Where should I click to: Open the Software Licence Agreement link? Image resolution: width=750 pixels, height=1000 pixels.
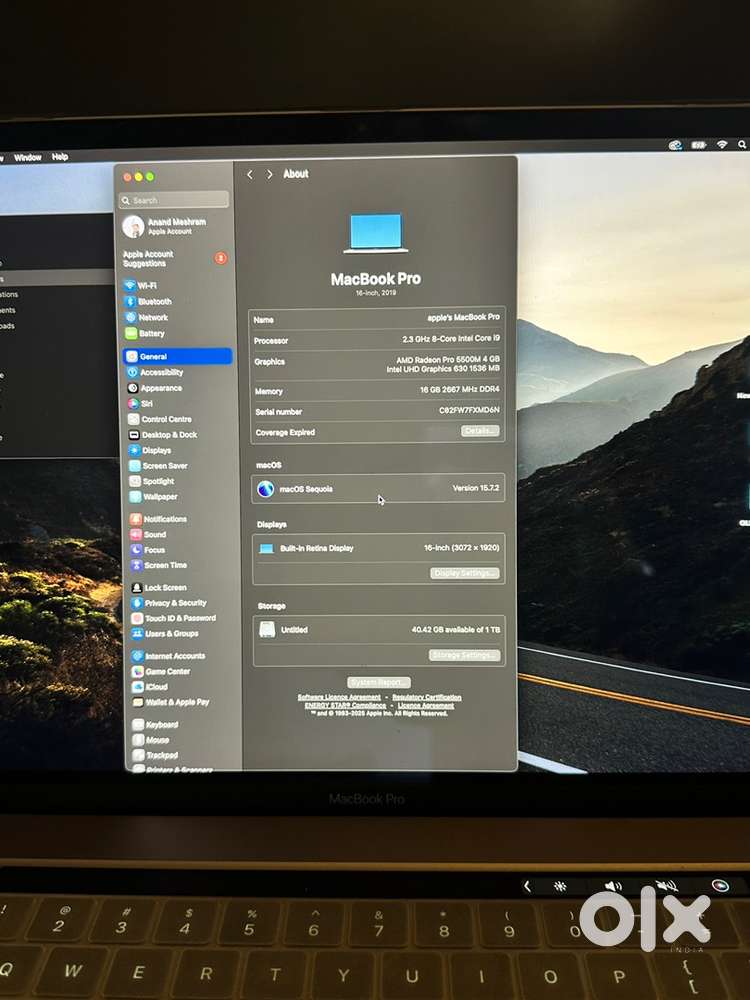[x=339, y=697]
